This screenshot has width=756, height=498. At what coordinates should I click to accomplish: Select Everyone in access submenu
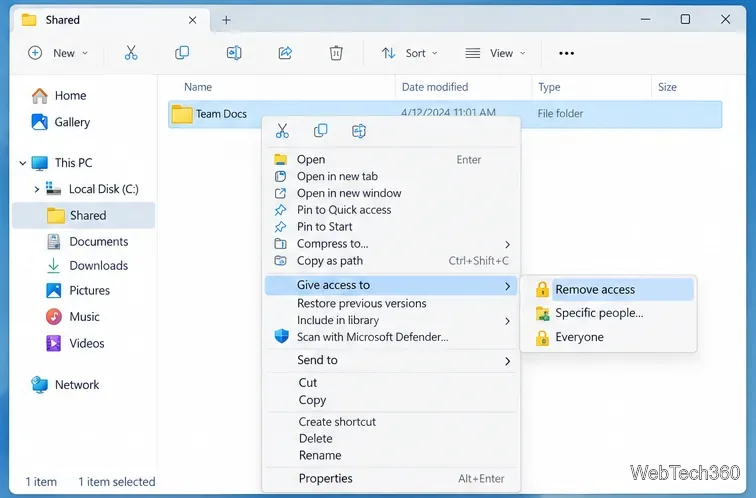pyautogui.click(x=609, y=337)
